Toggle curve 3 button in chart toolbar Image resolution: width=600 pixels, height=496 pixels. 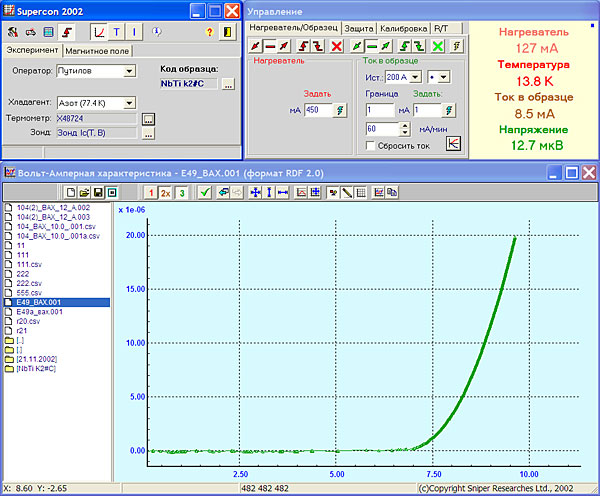tap(182, 193)
